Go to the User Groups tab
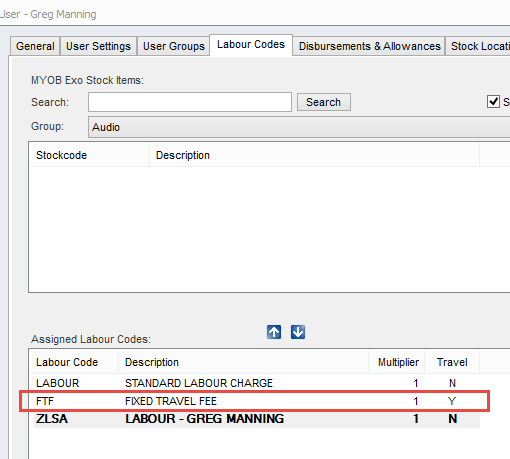This screenshot has height=459, width=510. coord(173,46)
